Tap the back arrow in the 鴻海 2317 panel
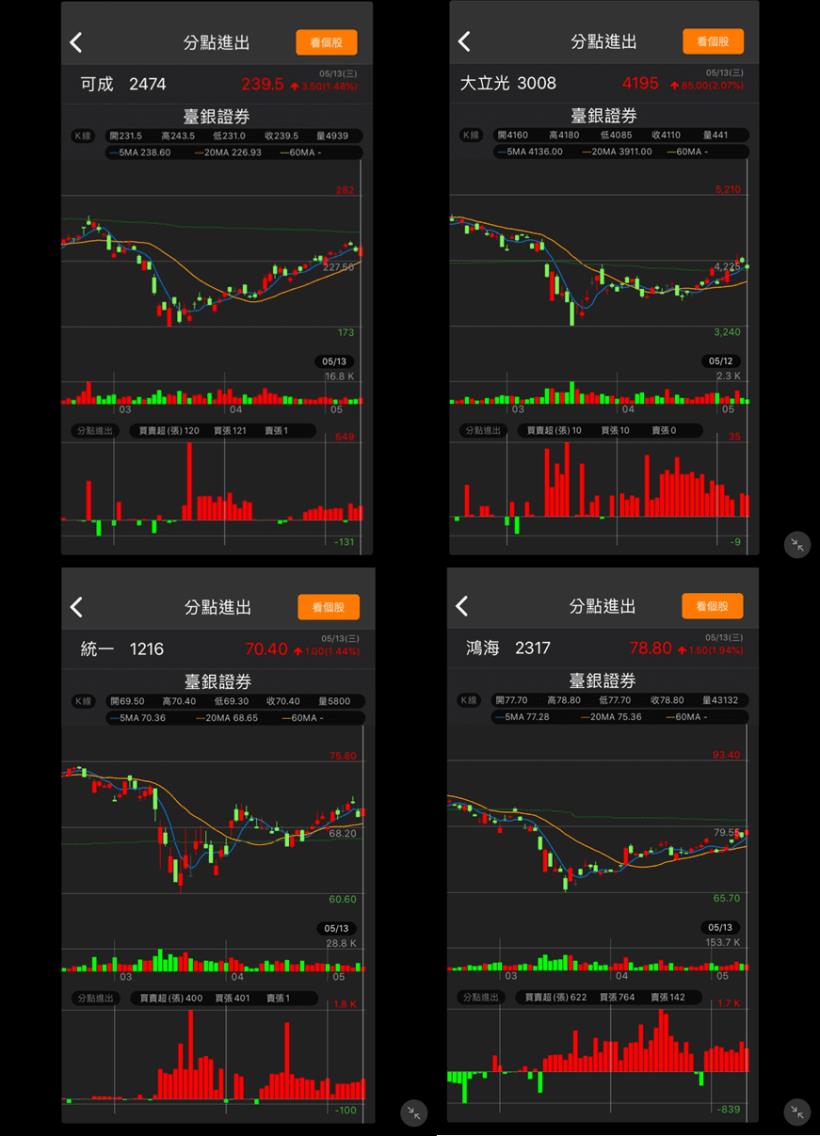The width and height of the screenshot is (820, 1136). (462, 606)
